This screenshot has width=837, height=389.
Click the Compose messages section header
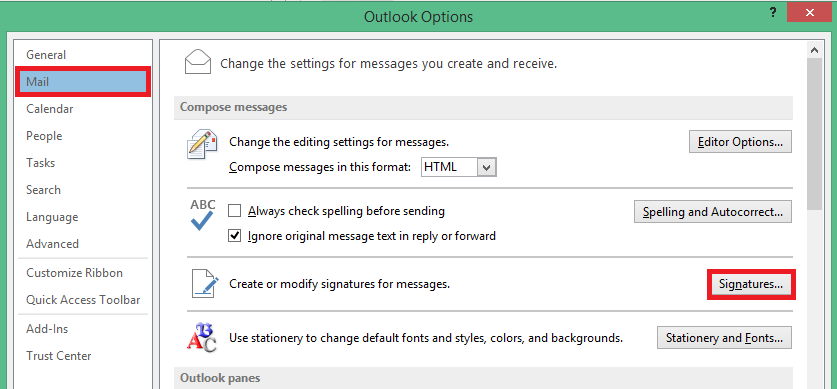(x=483, y=107)
